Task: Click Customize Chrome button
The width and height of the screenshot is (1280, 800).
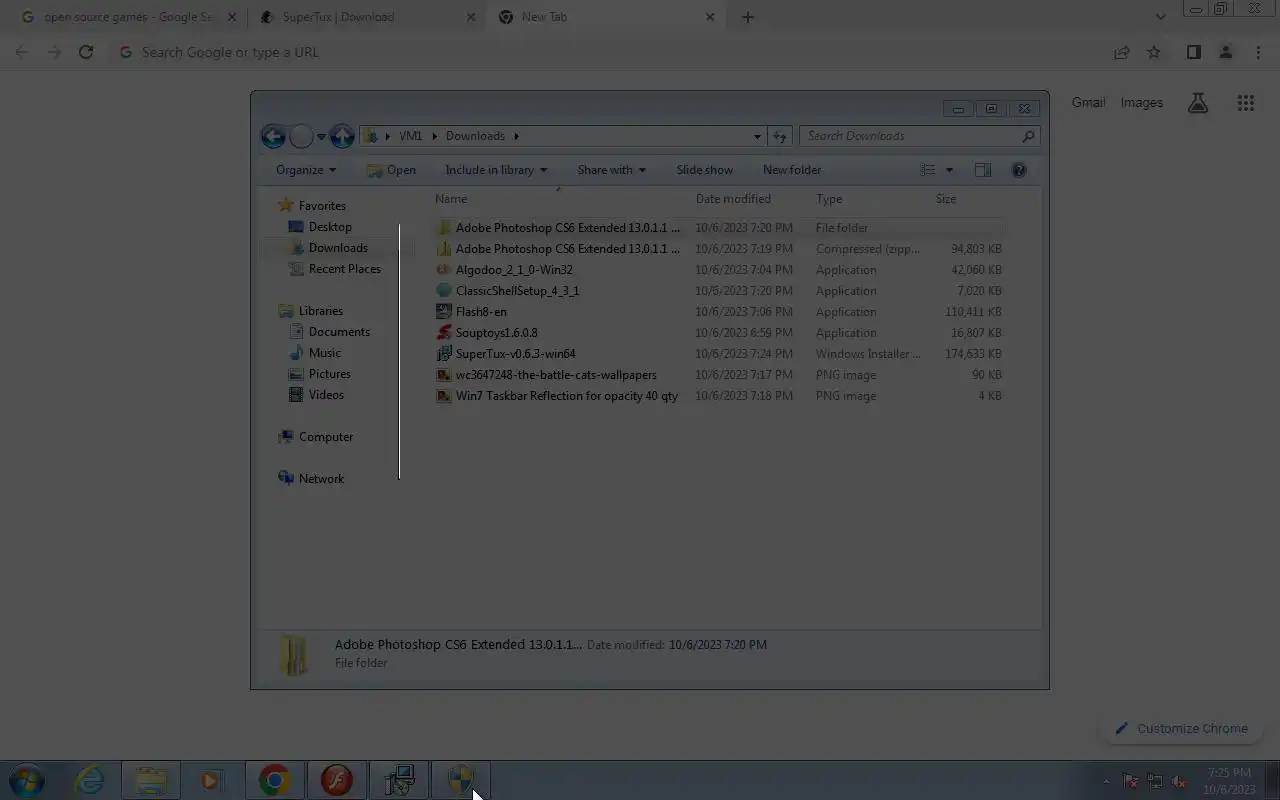Action: click(x=1181, y=729)
